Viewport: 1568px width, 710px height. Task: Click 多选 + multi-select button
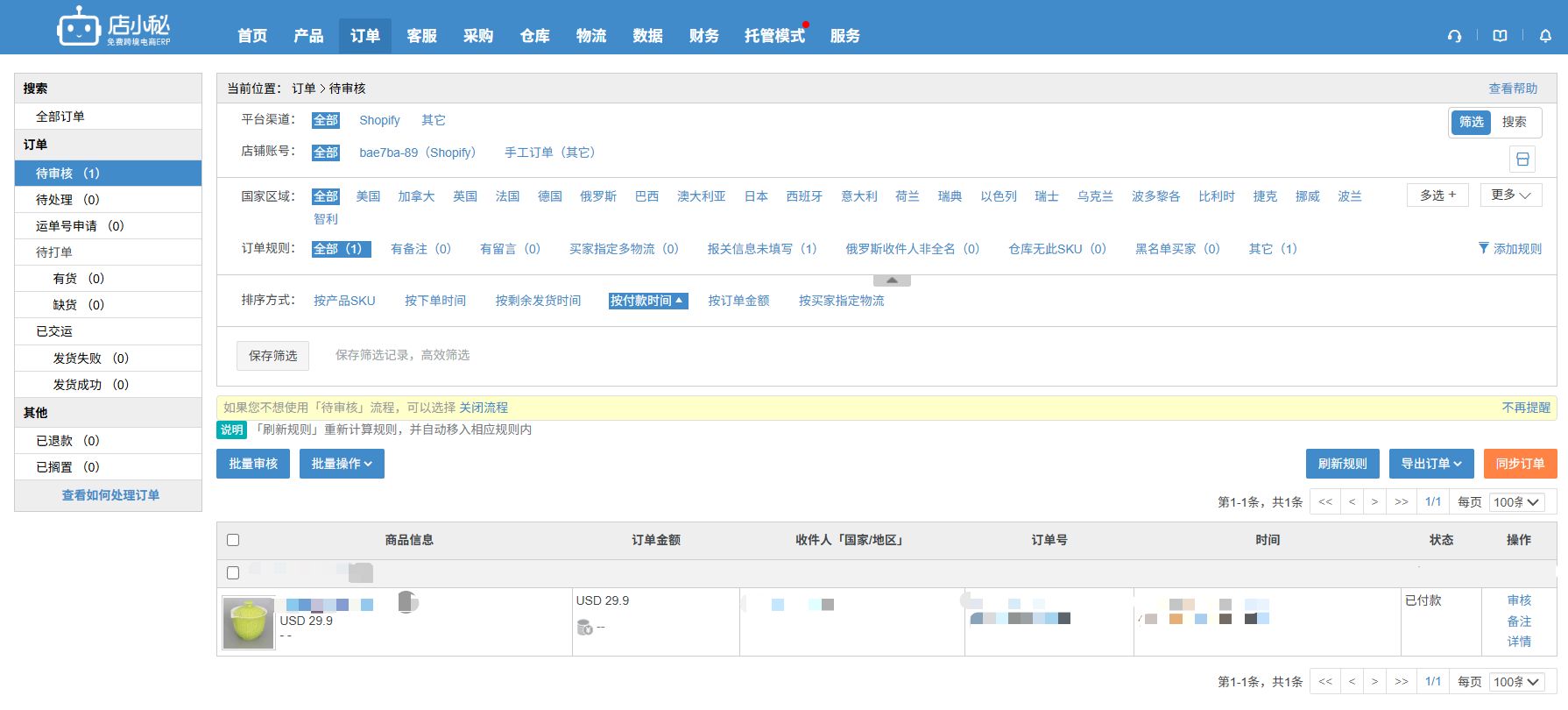pyautogui.click(x=1437, y=195)
